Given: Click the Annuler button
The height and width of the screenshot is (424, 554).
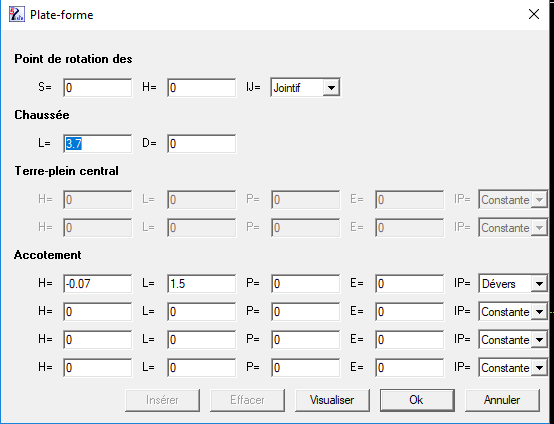Looking at the screenshot, I should point(502,400).
